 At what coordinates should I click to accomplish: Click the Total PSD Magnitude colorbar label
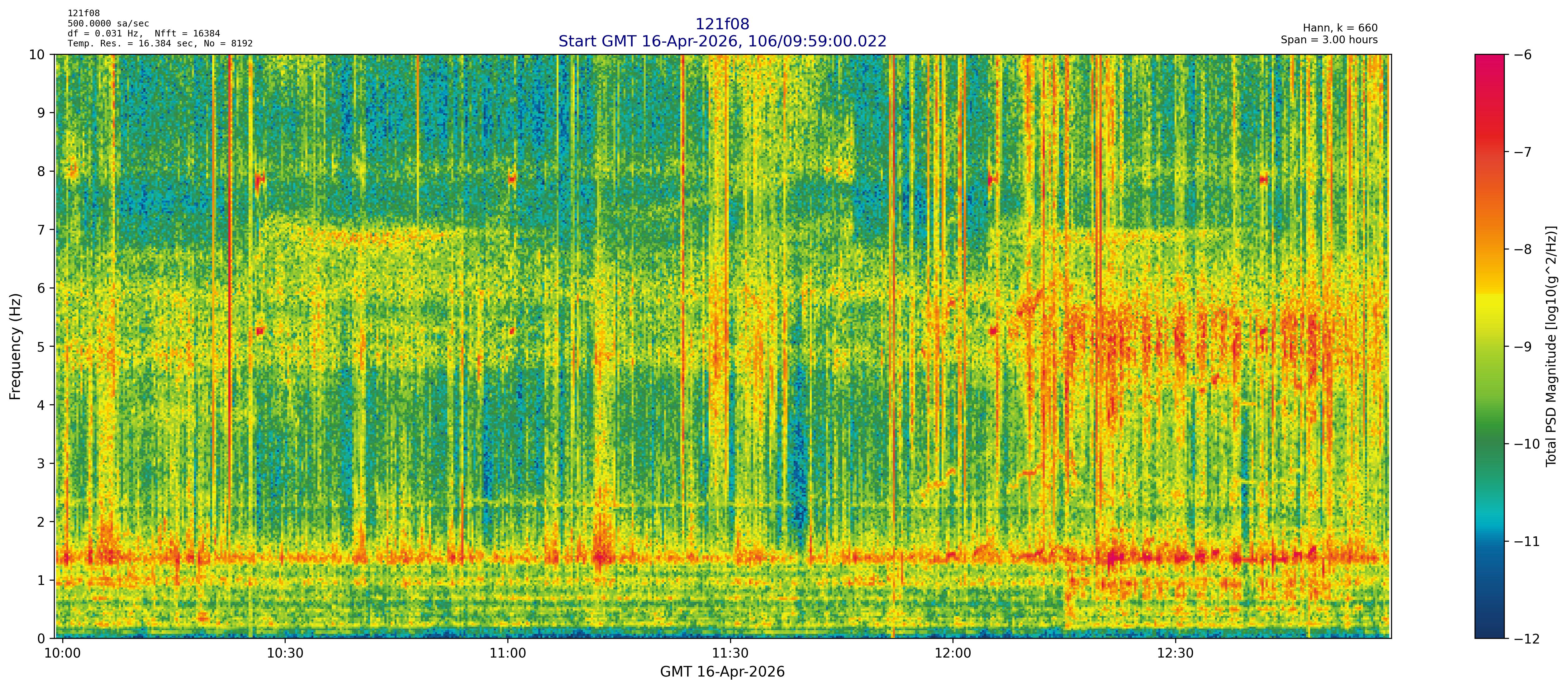click(x=1550, y=346)
